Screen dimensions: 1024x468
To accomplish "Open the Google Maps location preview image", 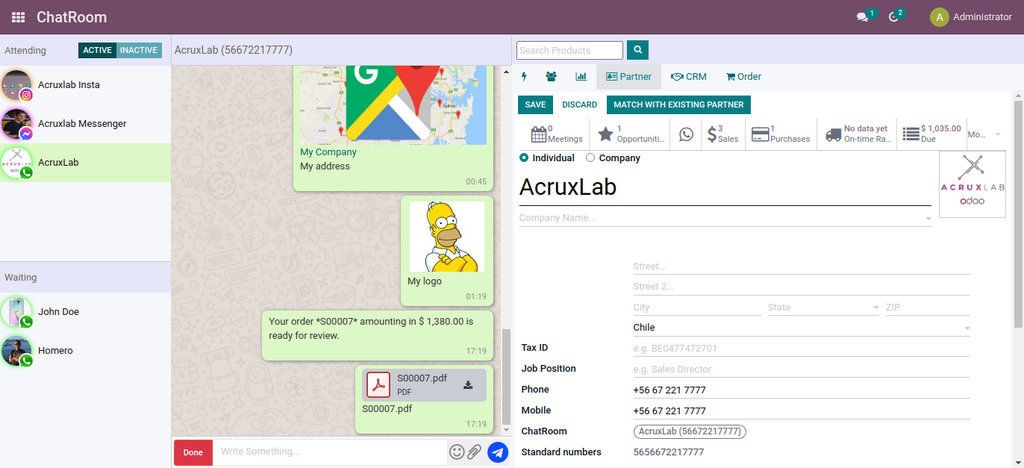I will 393,104.
